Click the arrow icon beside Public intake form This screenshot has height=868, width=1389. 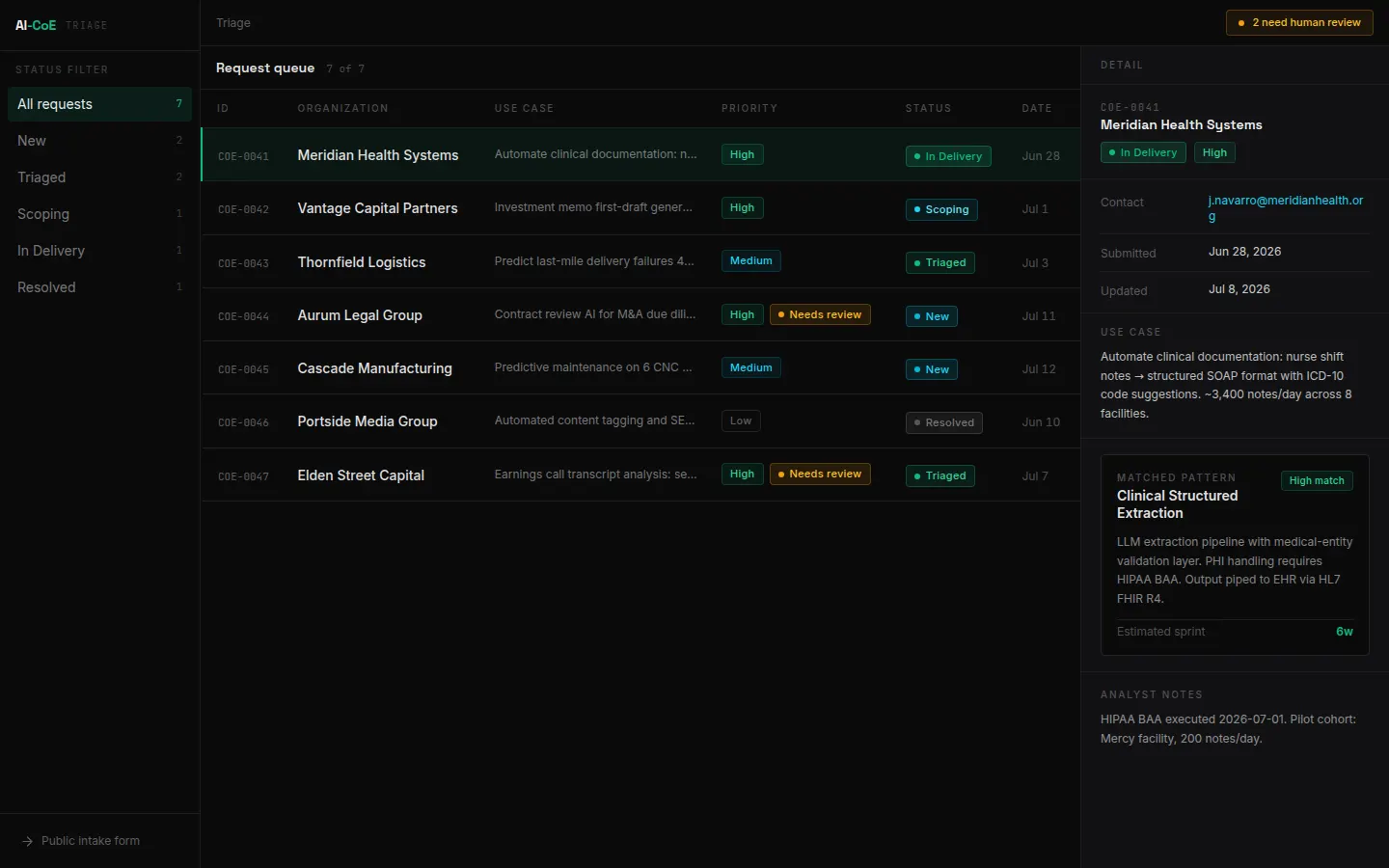point(28,841)
